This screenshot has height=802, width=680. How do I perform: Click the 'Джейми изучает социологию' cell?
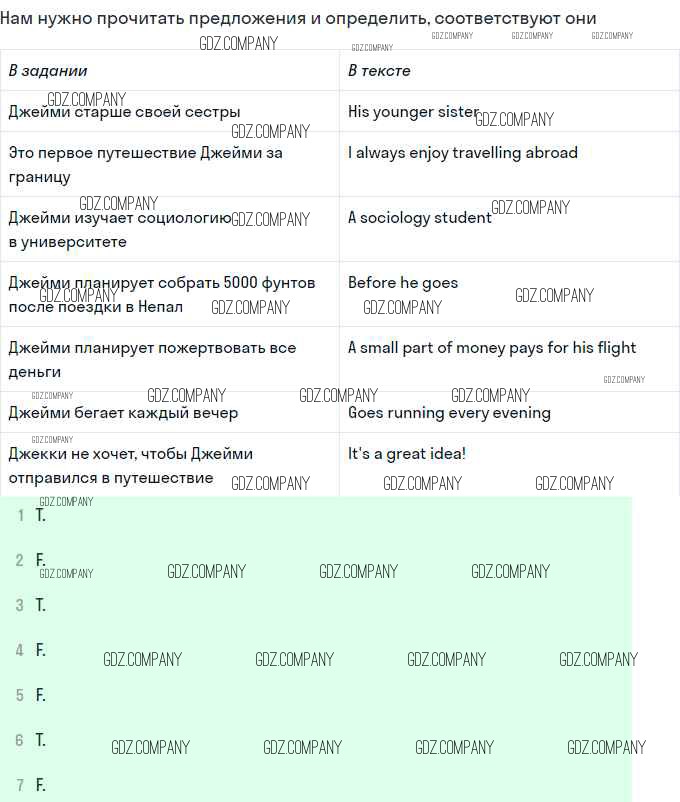pos(120,229)
